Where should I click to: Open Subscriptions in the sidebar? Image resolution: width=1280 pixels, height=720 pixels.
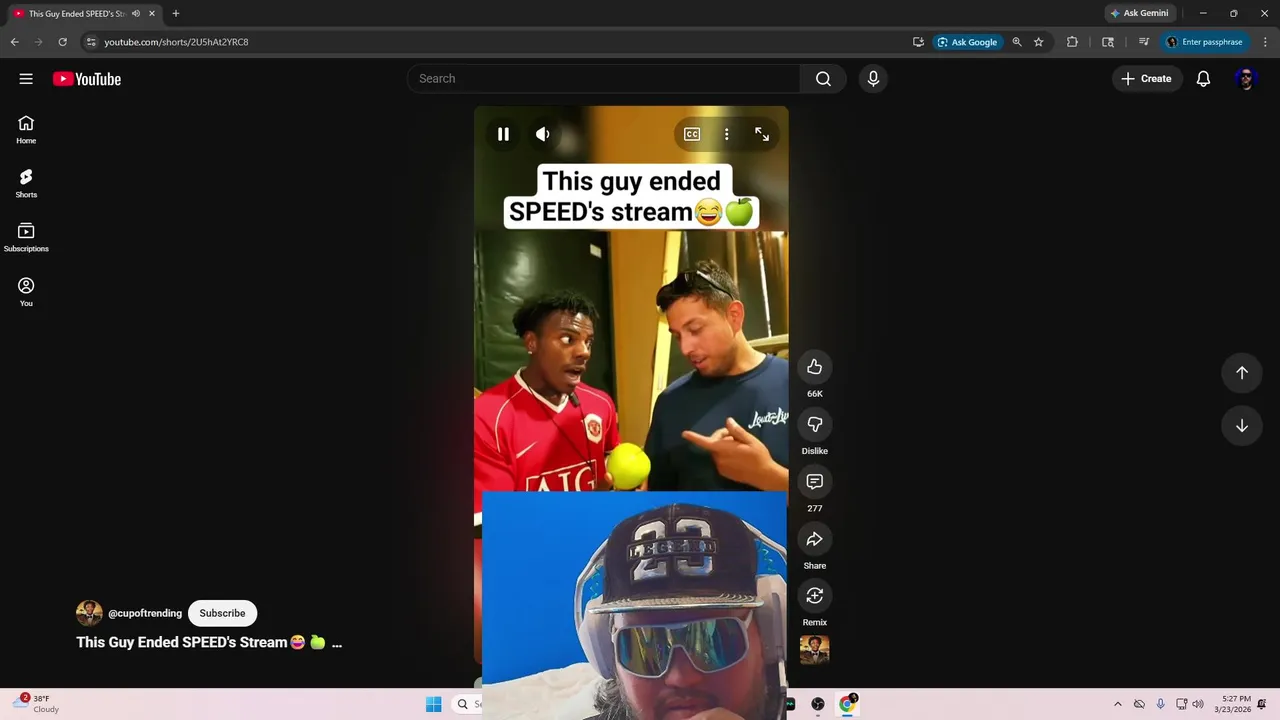pyautogui.click(x=26, y=237)
